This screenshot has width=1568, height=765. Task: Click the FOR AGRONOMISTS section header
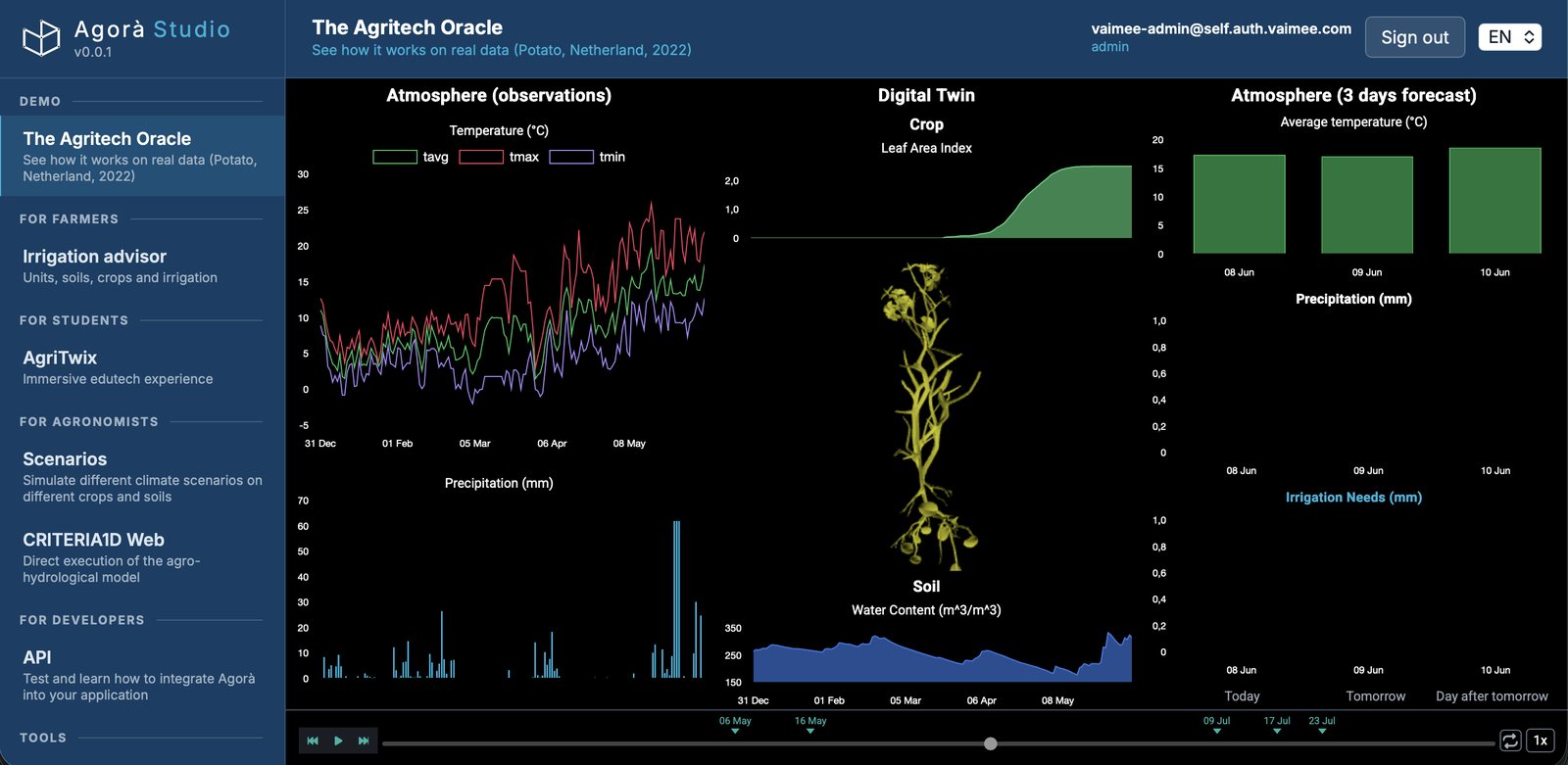[x=88, y=421]
